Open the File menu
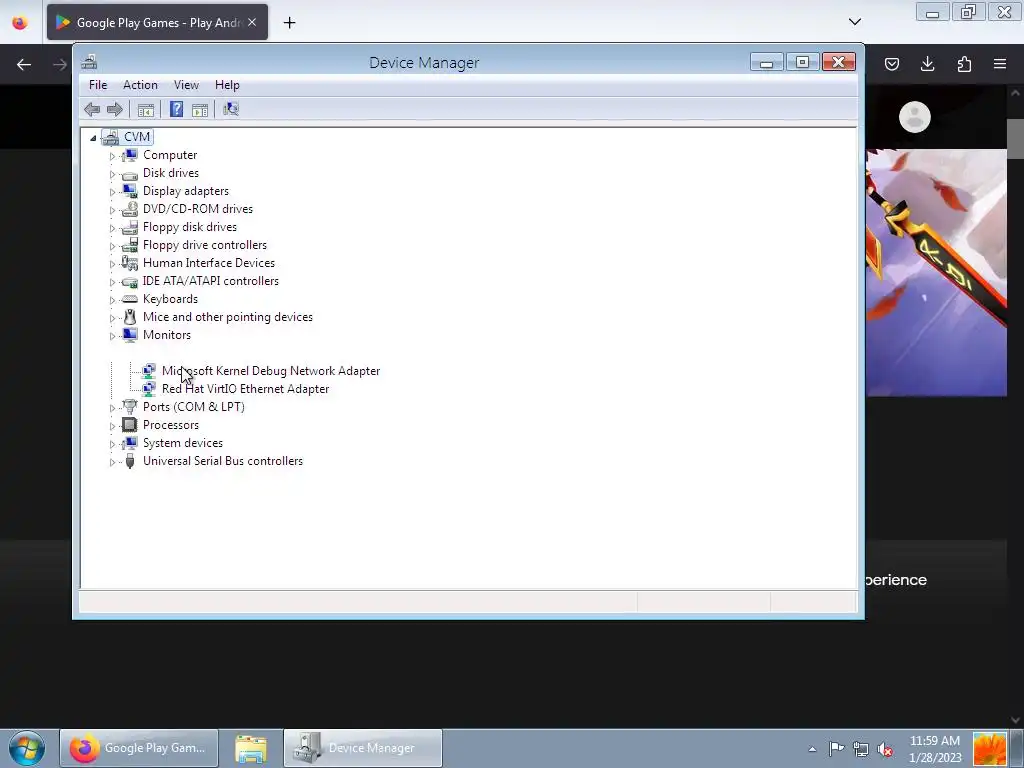This screenshot has height=768, width=1024. tap(98, 85)
